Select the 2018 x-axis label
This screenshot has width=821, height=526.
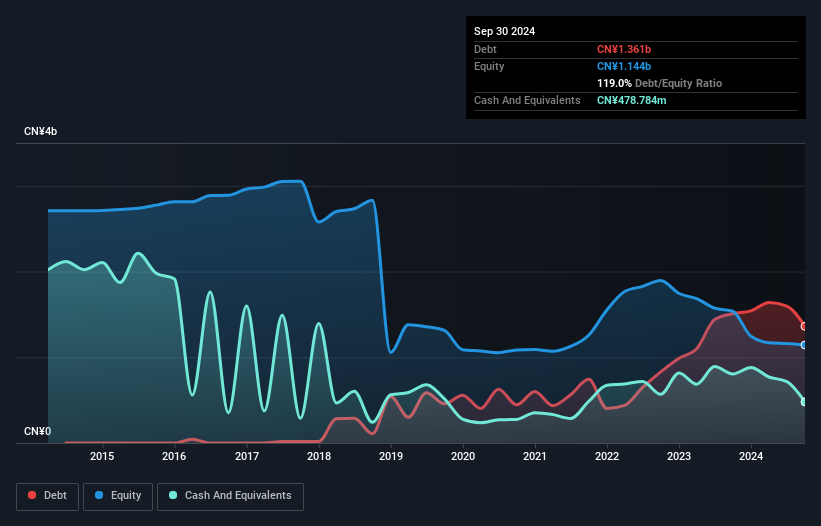[319, 456]
